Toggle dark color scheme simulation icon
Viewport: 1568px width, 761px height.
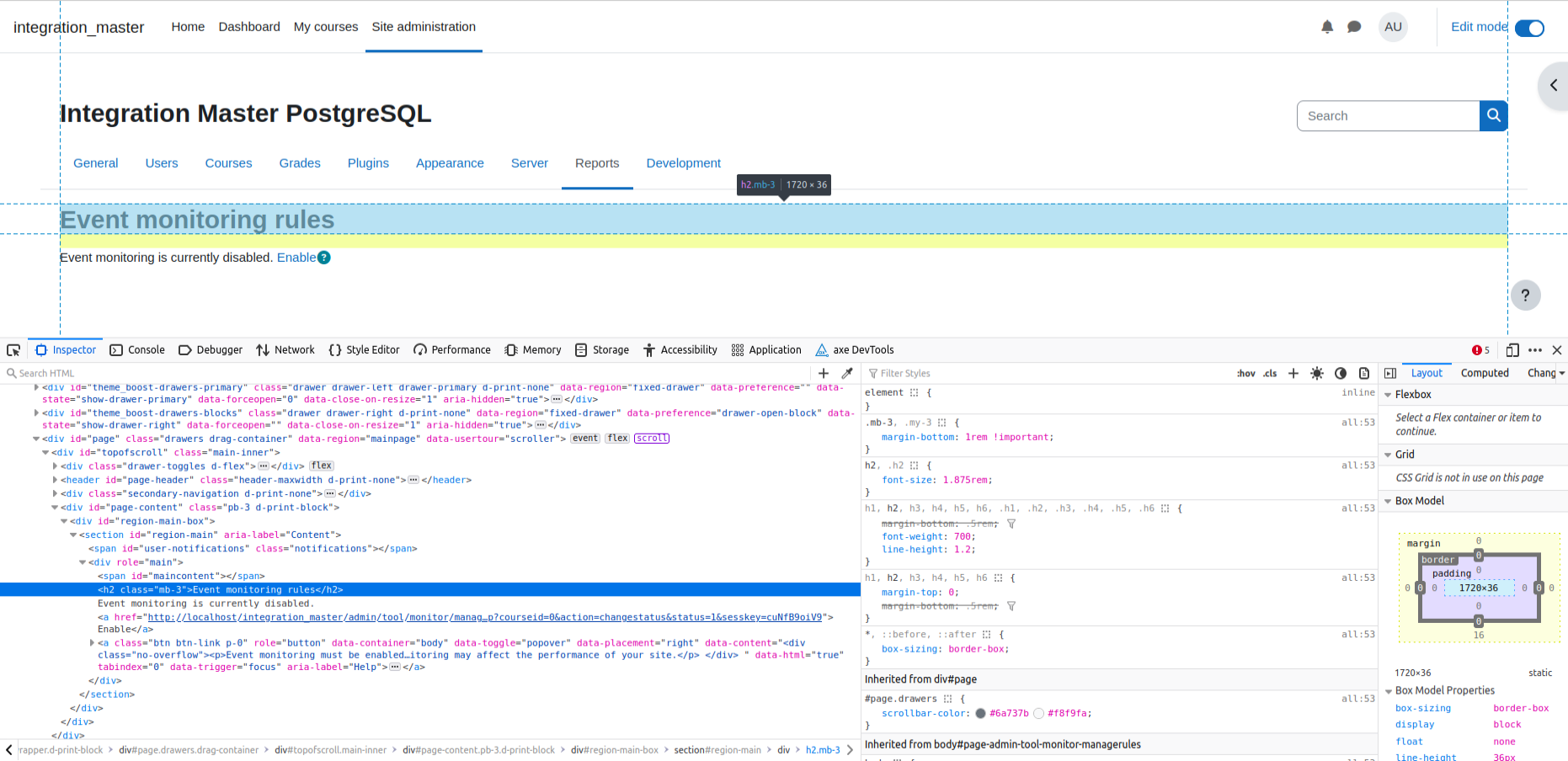pos(1341,373)
